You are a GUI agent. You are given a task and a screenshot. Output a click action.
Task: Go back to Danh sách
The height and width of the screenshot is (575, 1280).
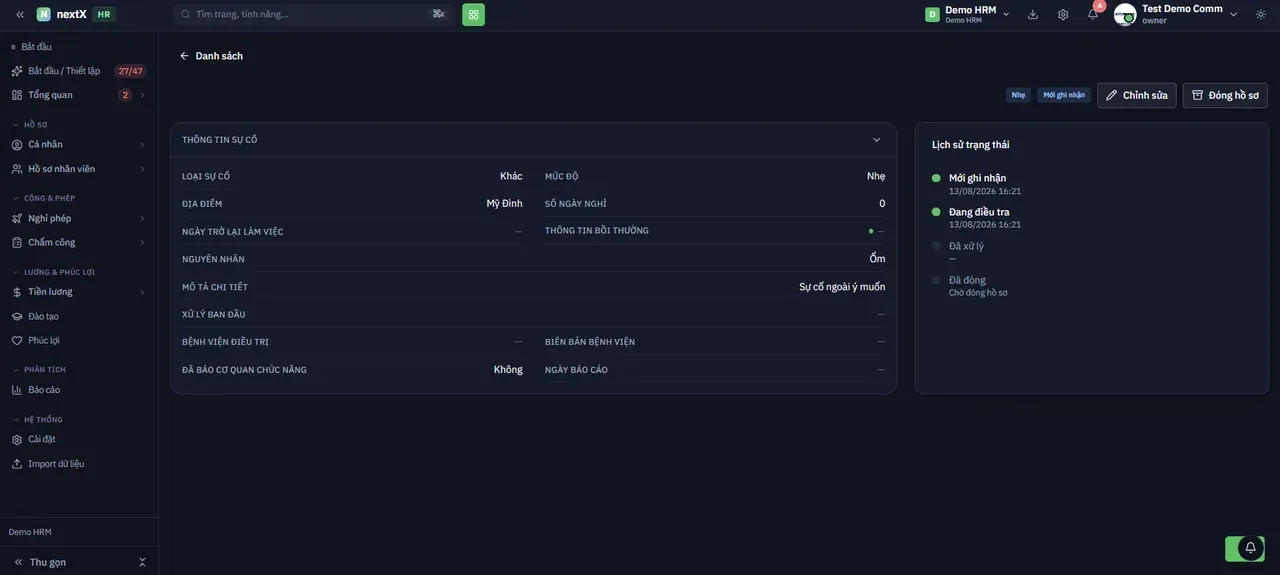pos(211,56)
